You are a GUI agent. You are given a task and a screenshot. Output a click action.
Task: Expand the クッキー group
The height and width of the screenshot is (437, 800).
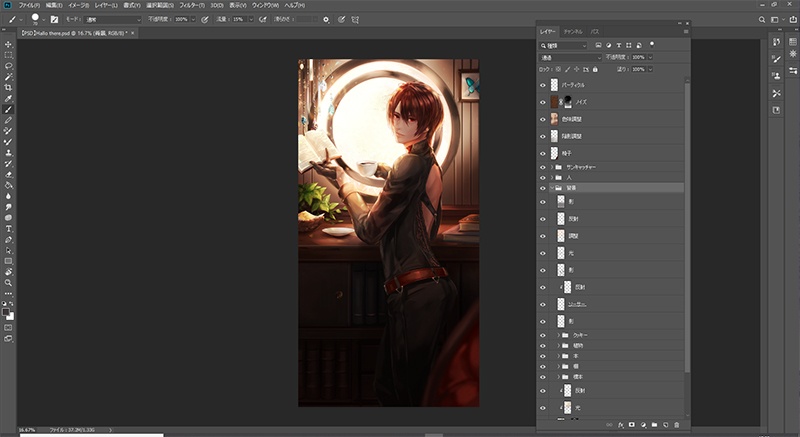click(559, 336)
